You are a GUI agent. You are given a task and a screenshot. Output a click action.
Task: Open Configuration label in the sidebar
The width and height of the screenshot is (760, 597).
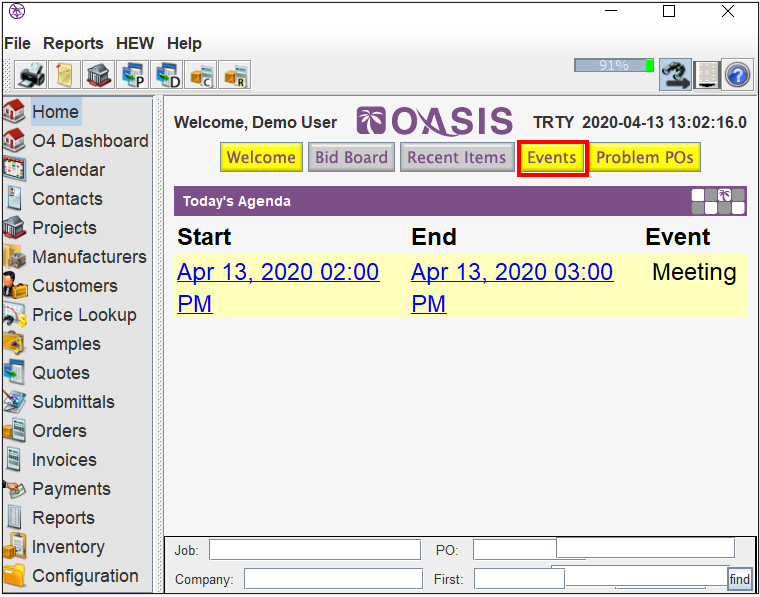[85, 576]
